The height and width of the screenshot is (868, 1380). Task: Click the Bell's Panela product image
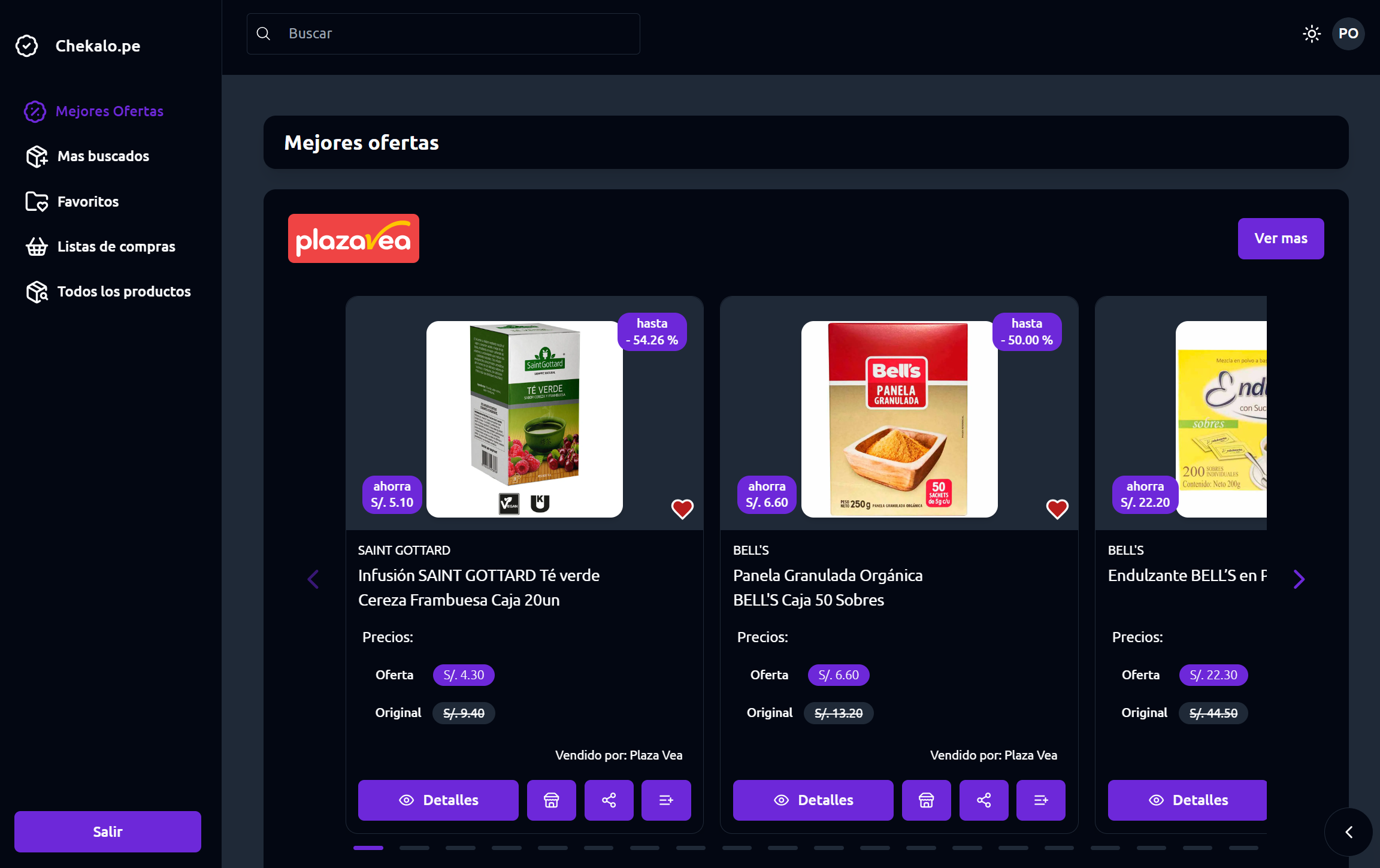[x=900, y=419]
